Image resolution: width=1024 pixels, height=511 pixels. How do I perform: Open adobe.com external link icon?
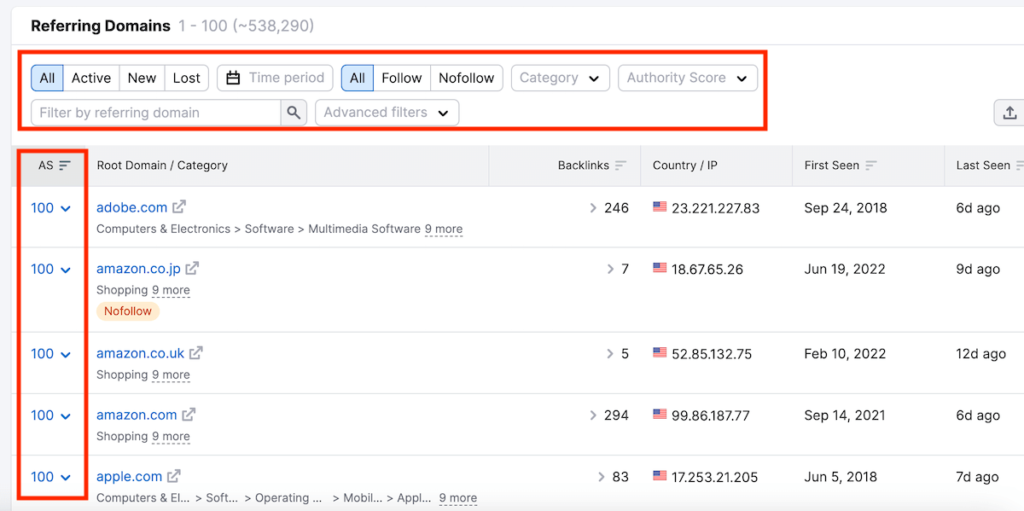point(179,207)
